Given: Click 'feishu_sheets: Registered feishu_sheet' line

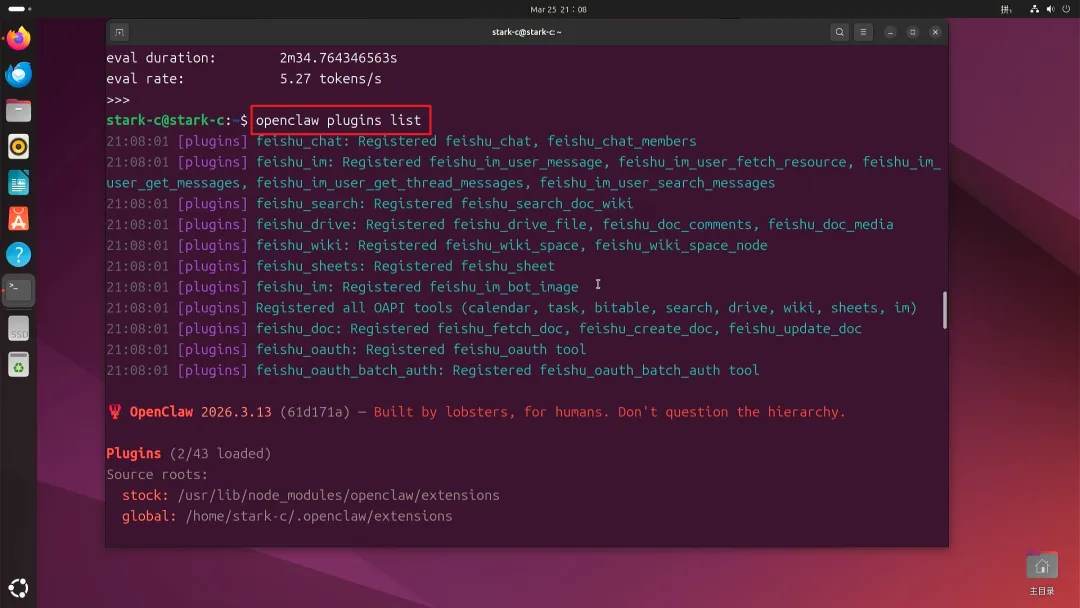Looking at the screenshot, I should click(331, 266).
